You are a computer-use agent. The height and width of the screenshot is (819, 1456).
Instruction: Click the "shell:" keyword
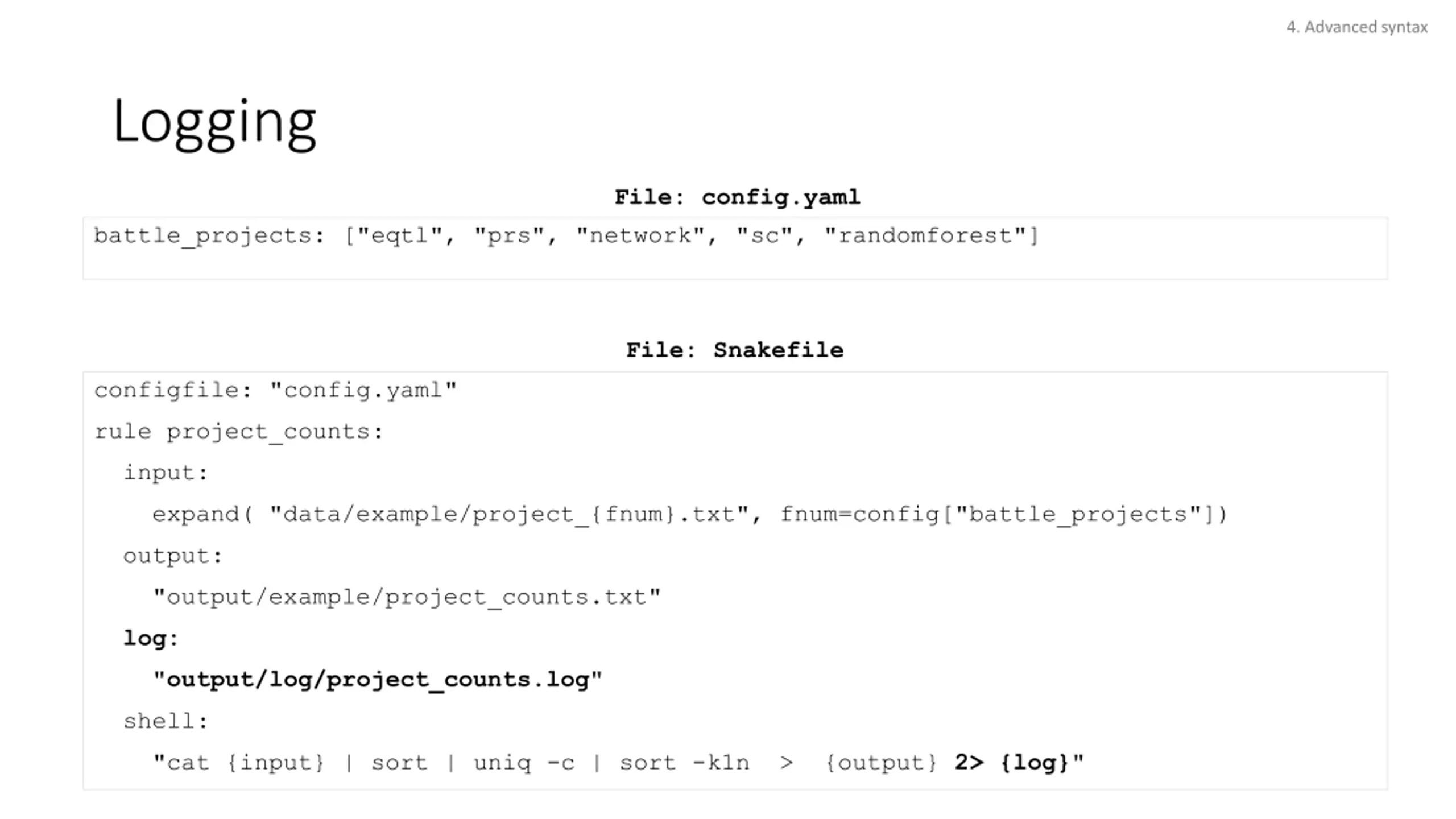[x=166, y=722]
